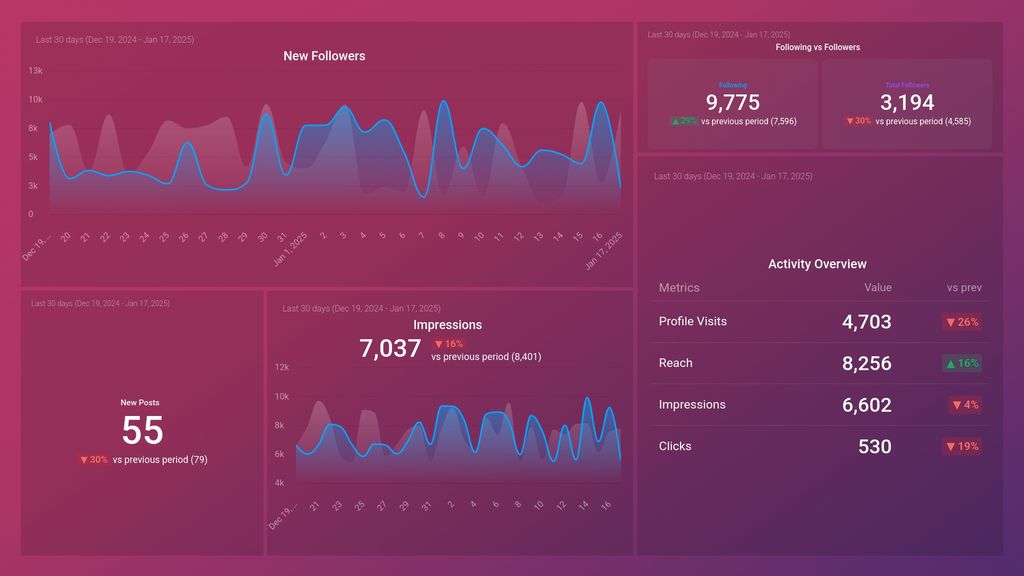Click the small Following label above 9,775
This screenshot has width=1024, height=576.
point(733,85)
